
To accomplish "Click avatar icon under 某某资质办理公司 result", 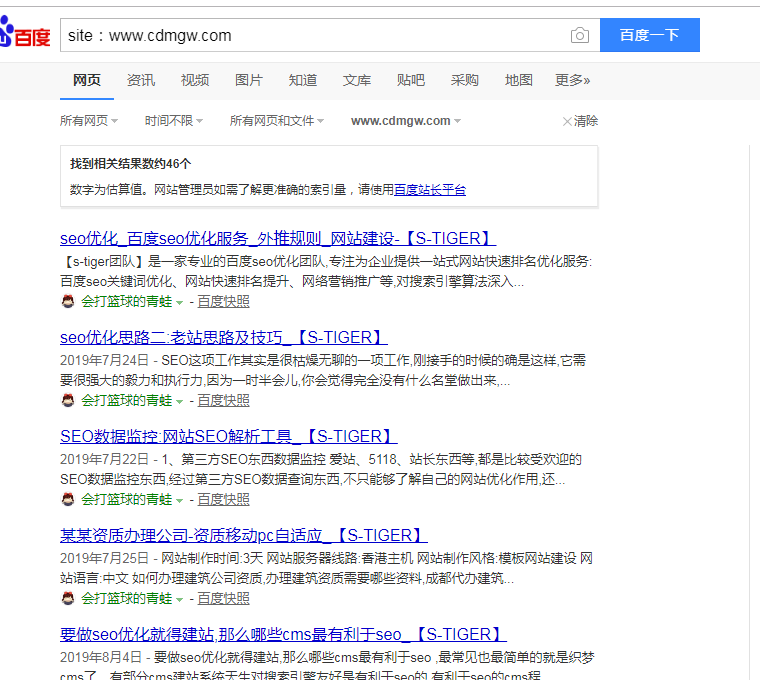I will [68, 599].
